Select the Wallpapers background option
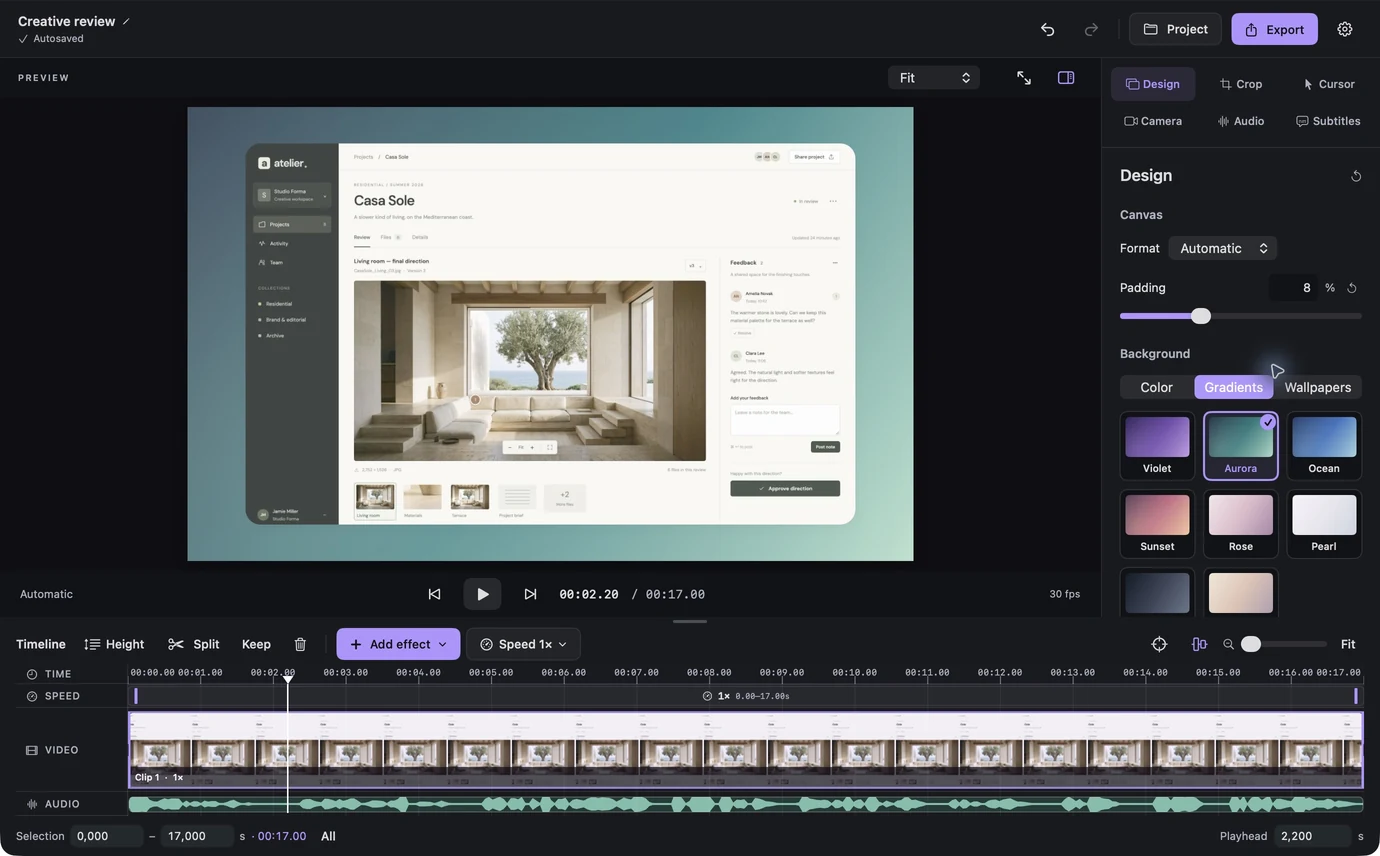The image size is (1380, 856). [1318, 387]
